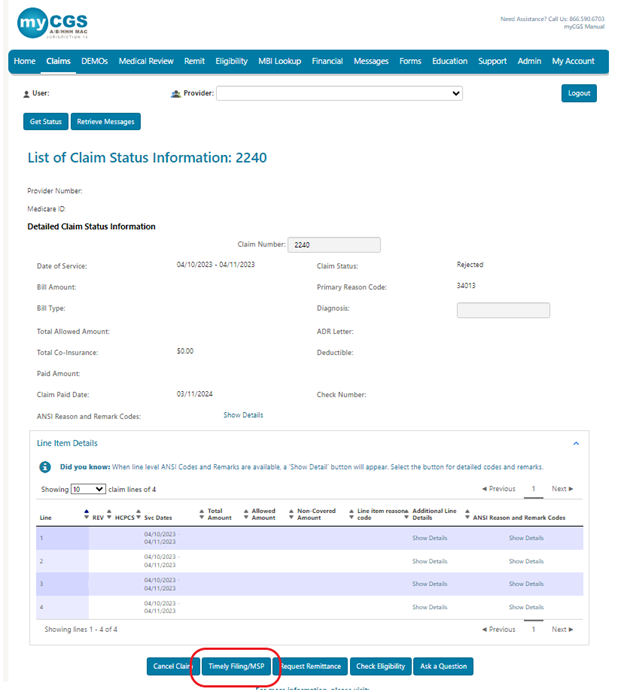Click the User profile icon
624x692 pixels.
26,93
